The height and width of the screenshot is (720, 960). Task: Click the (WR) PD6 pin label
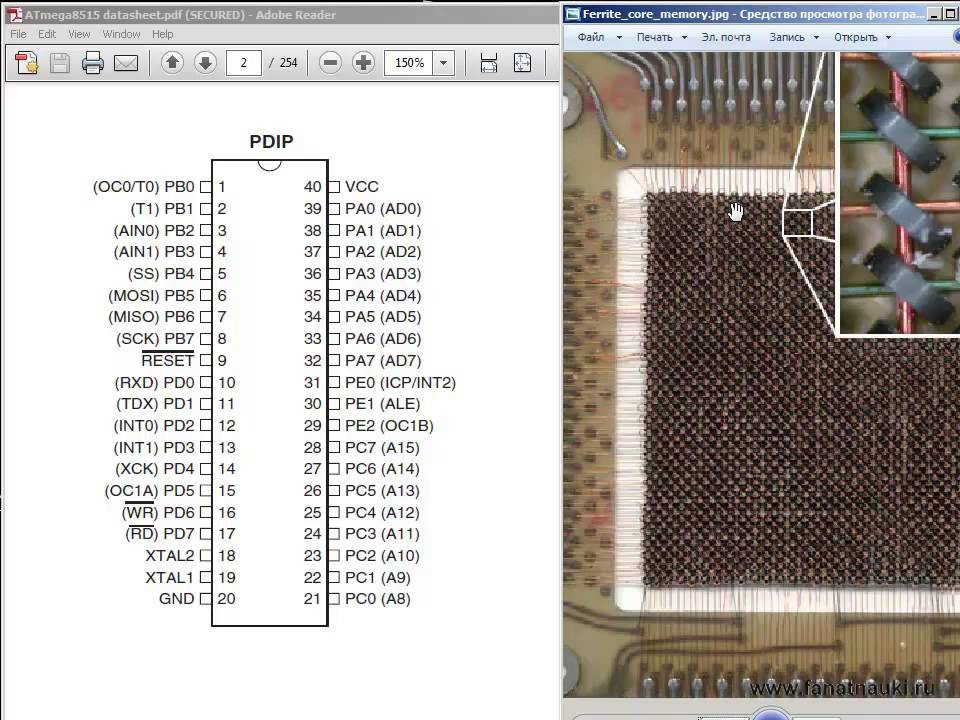[158, 512]
